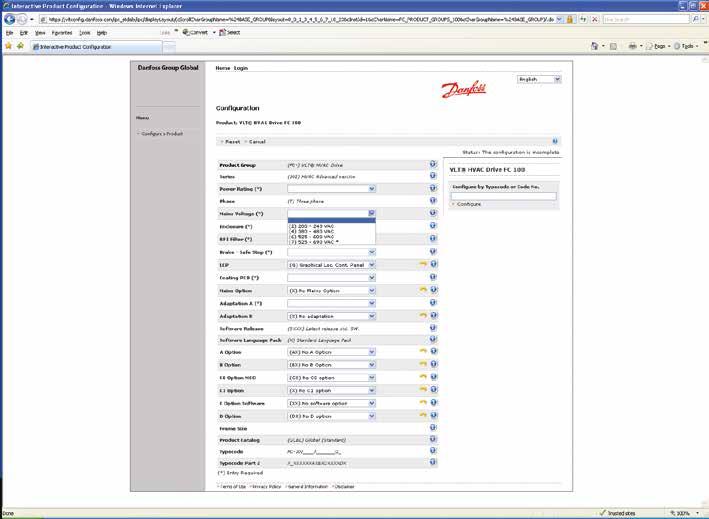Open the Disclaimer footer link
The height and width of the screenshot is (519, 709).
(x=345, y=486)
